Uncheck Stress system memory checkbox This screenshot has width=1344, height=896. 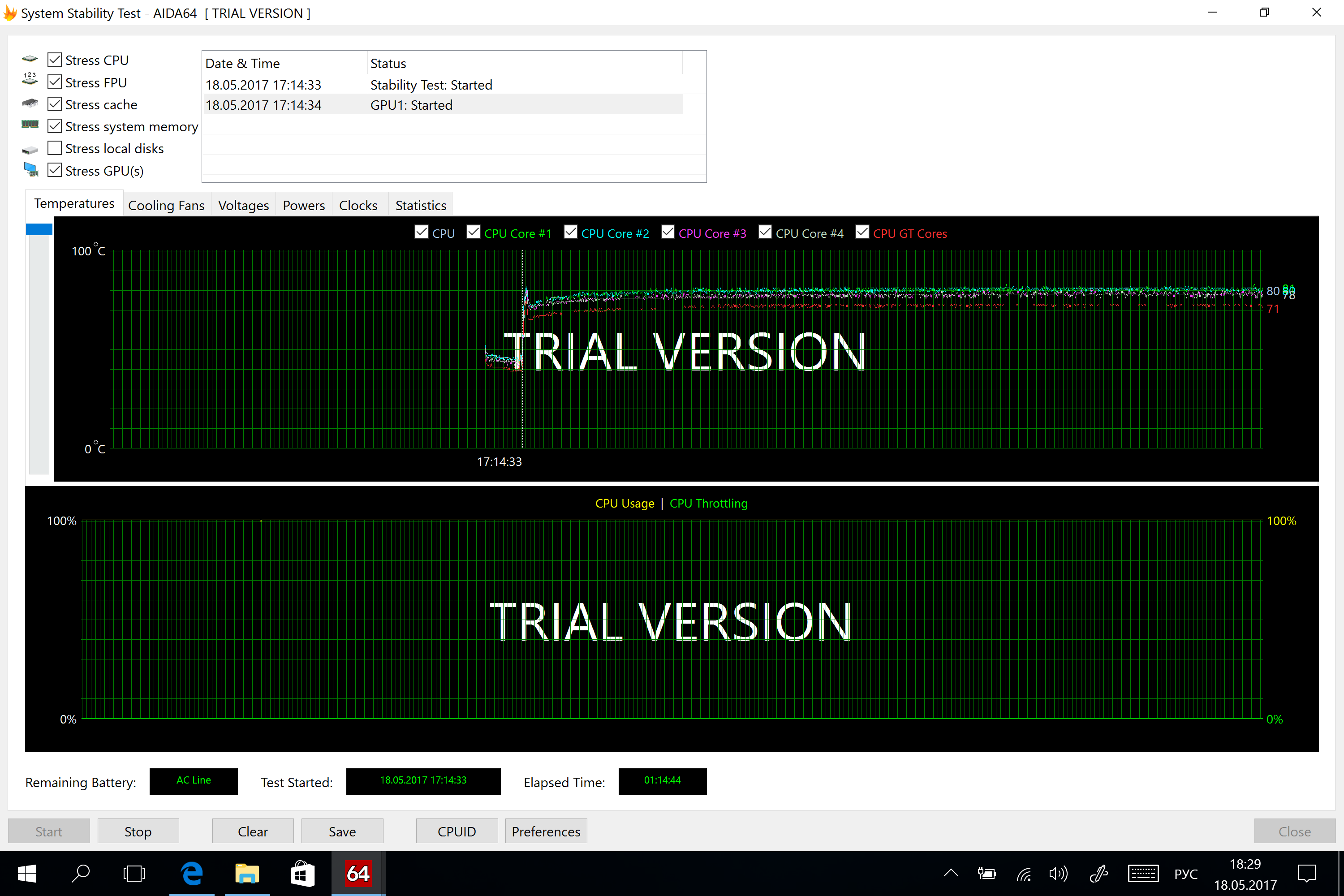[x=55, y=126]
